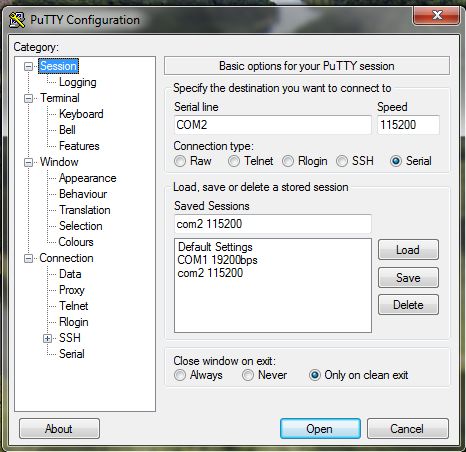Load the selected saved session

click(x=408, y=250)
